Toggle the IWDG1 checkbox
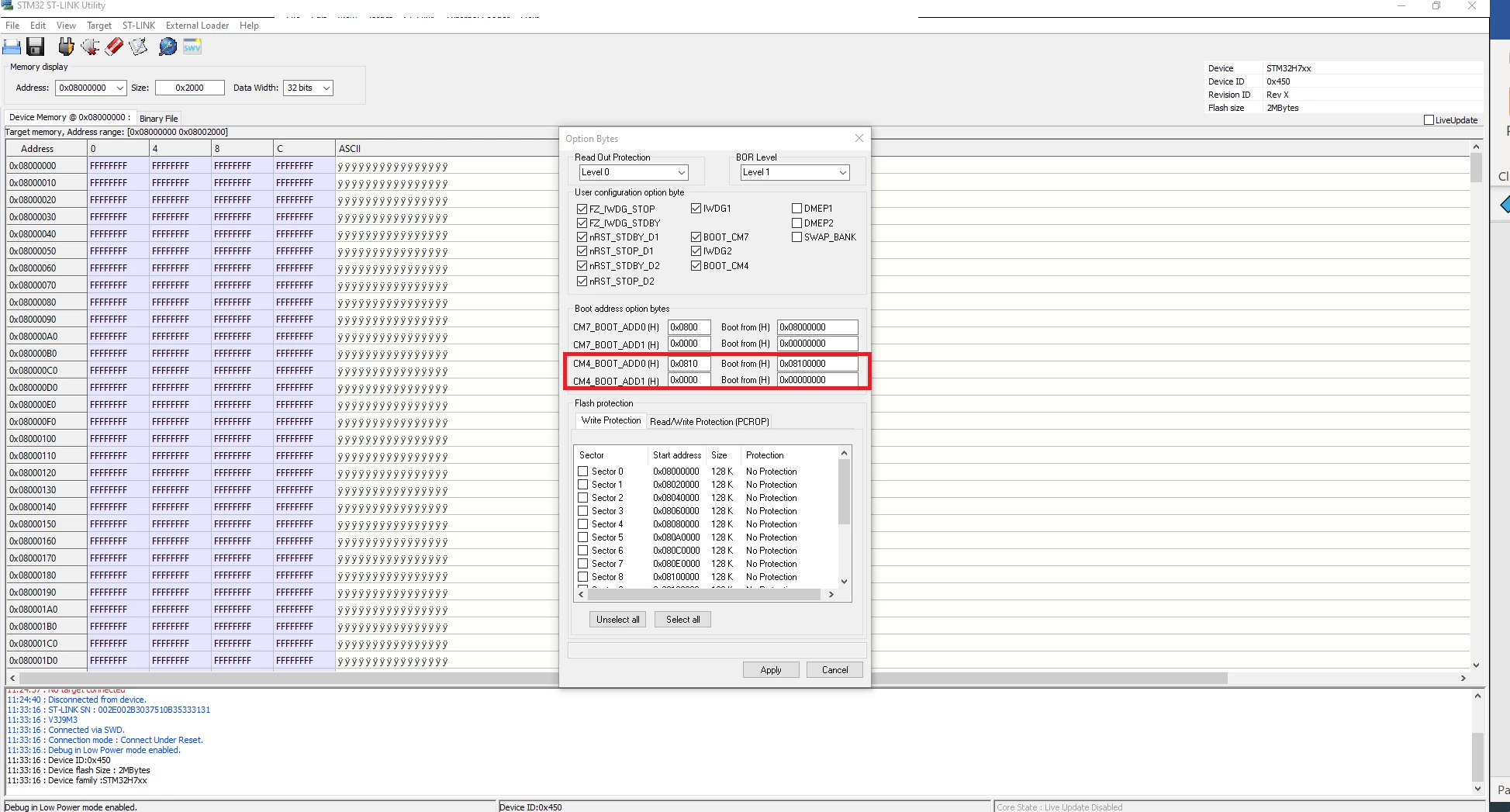 [x=696, y=208]
